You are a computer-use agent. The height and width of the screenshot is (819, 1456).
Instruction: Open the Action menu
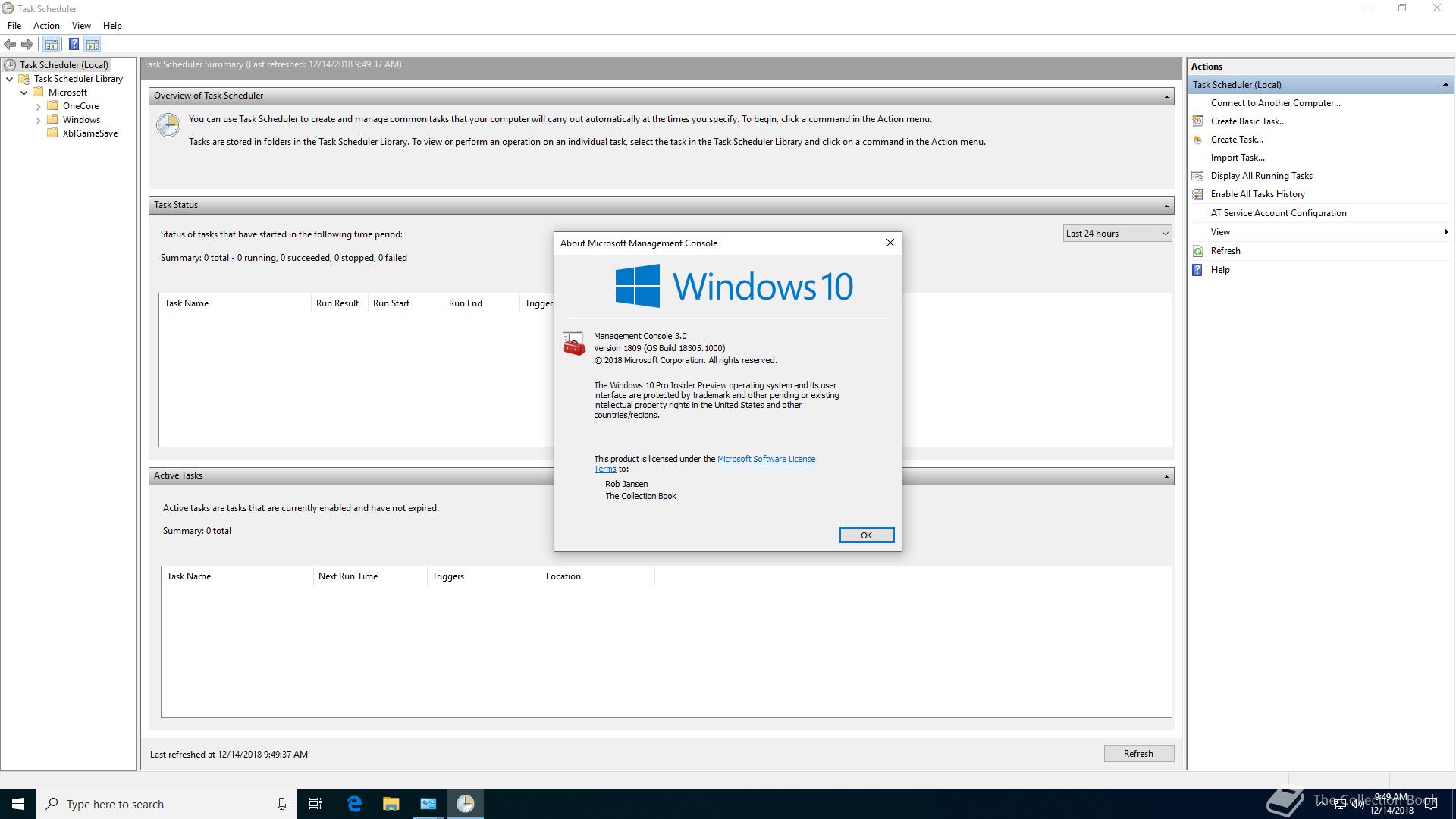coord(46,26)
